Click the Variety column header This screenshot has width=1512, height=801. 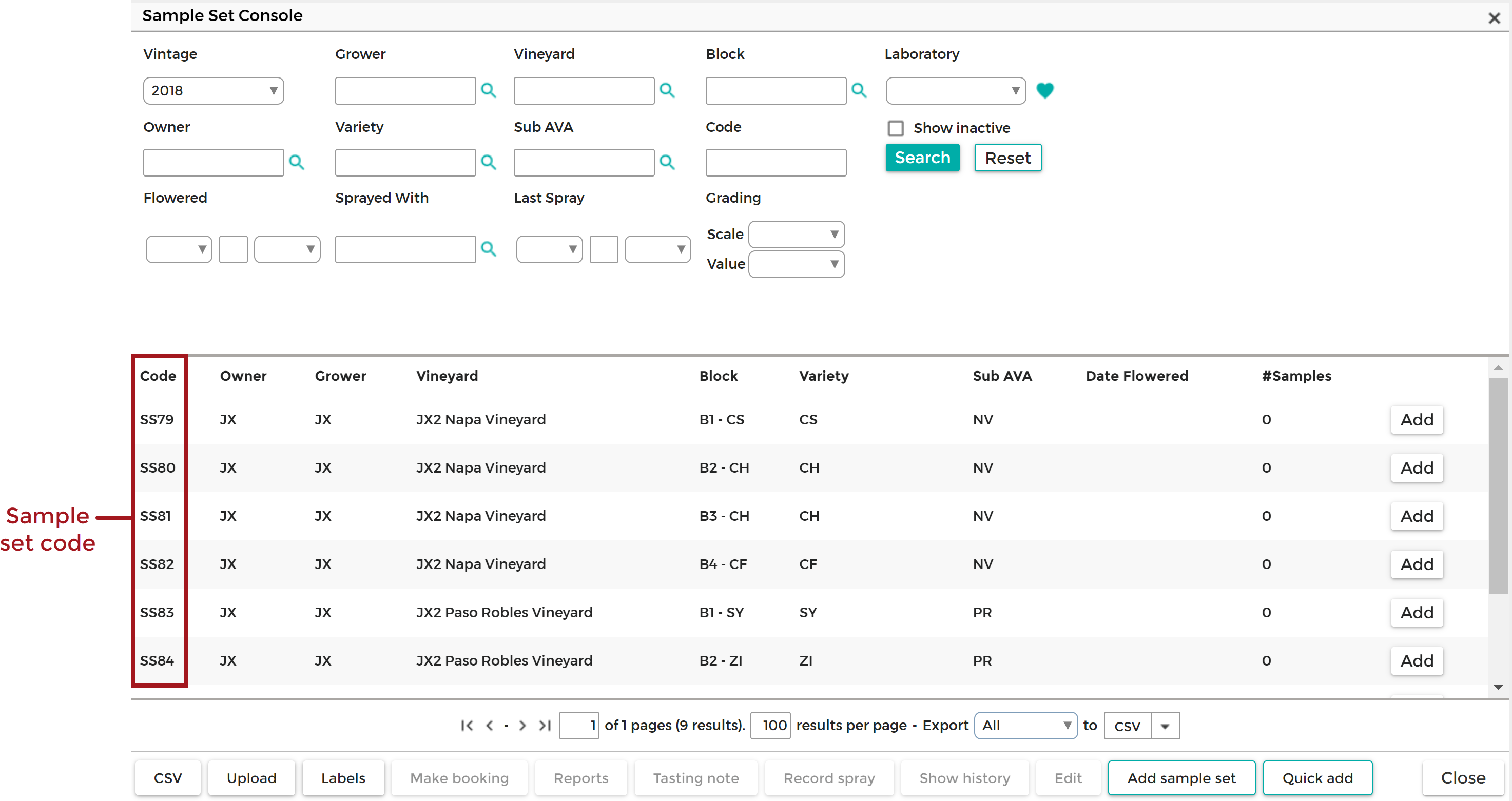824,376
